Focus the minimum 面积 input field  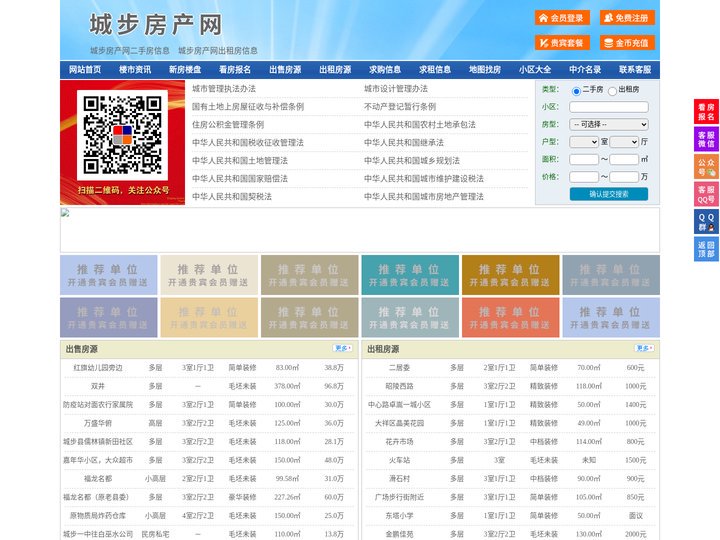coord(584,159)
